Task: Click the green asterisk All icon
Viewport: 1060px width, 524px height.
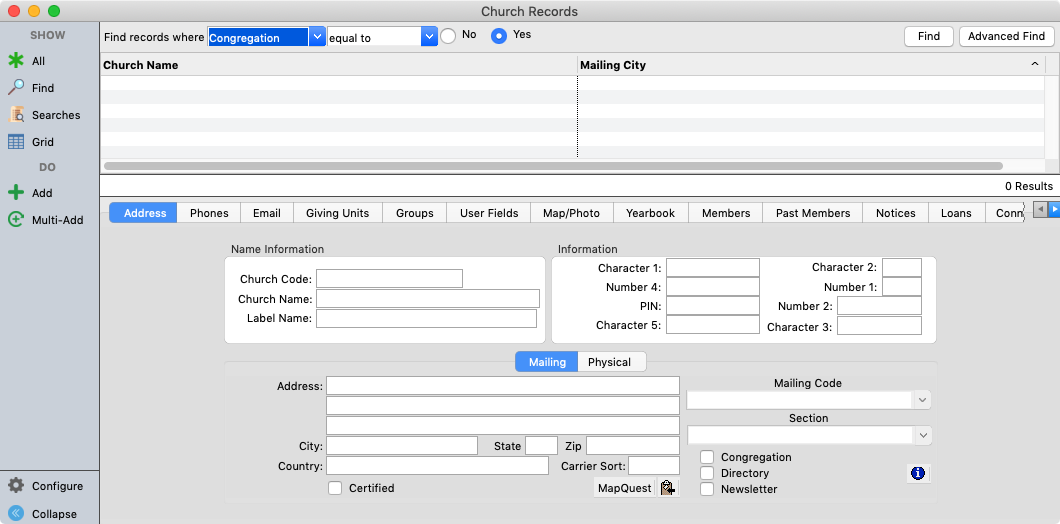Action: pos(16,61)
